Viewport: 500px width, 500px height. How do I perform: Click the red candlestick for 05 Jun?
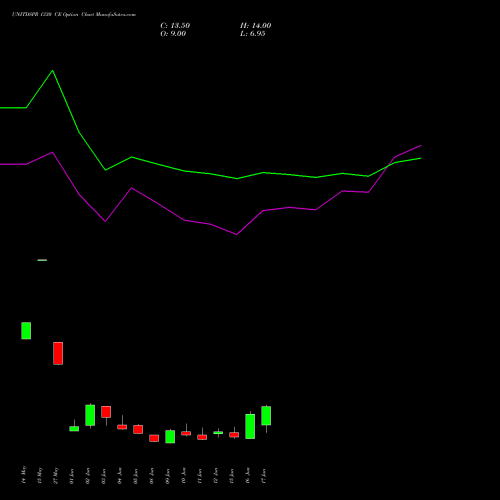click(x=138, y=429)
